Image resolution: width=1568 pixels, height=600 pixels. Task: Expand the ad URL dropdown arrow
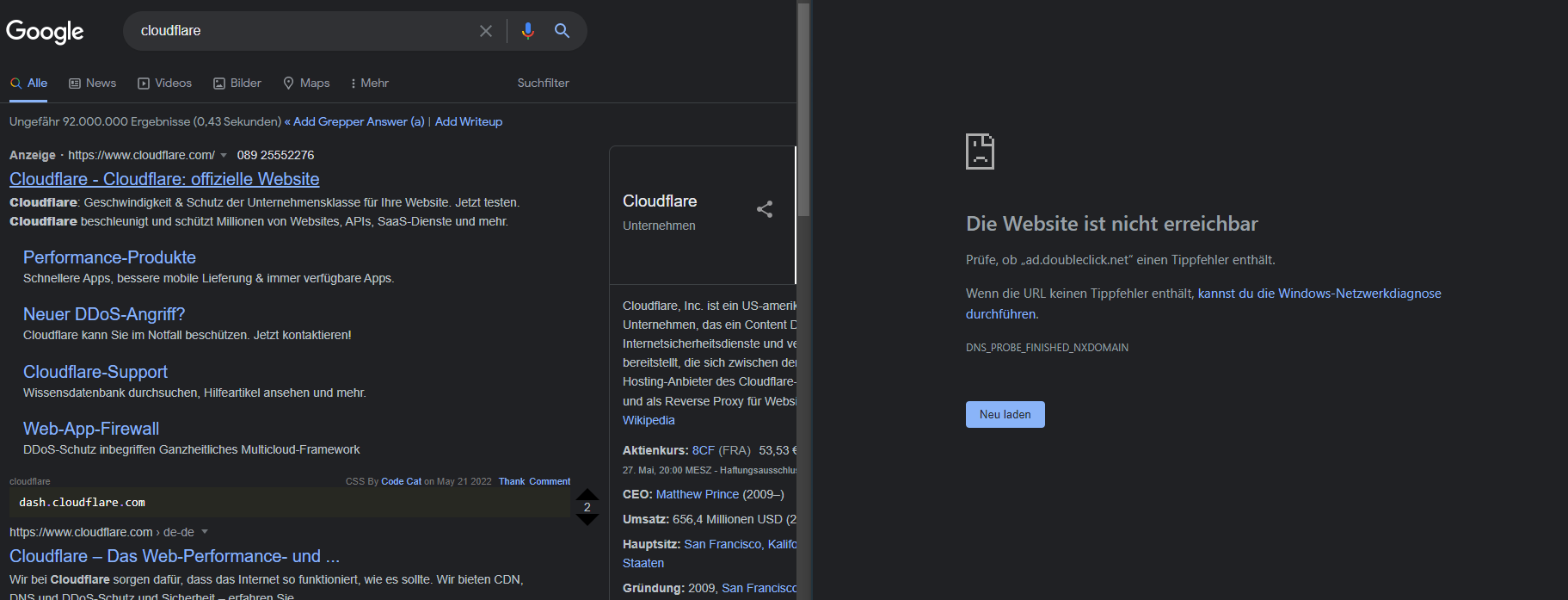pos(224,156)
